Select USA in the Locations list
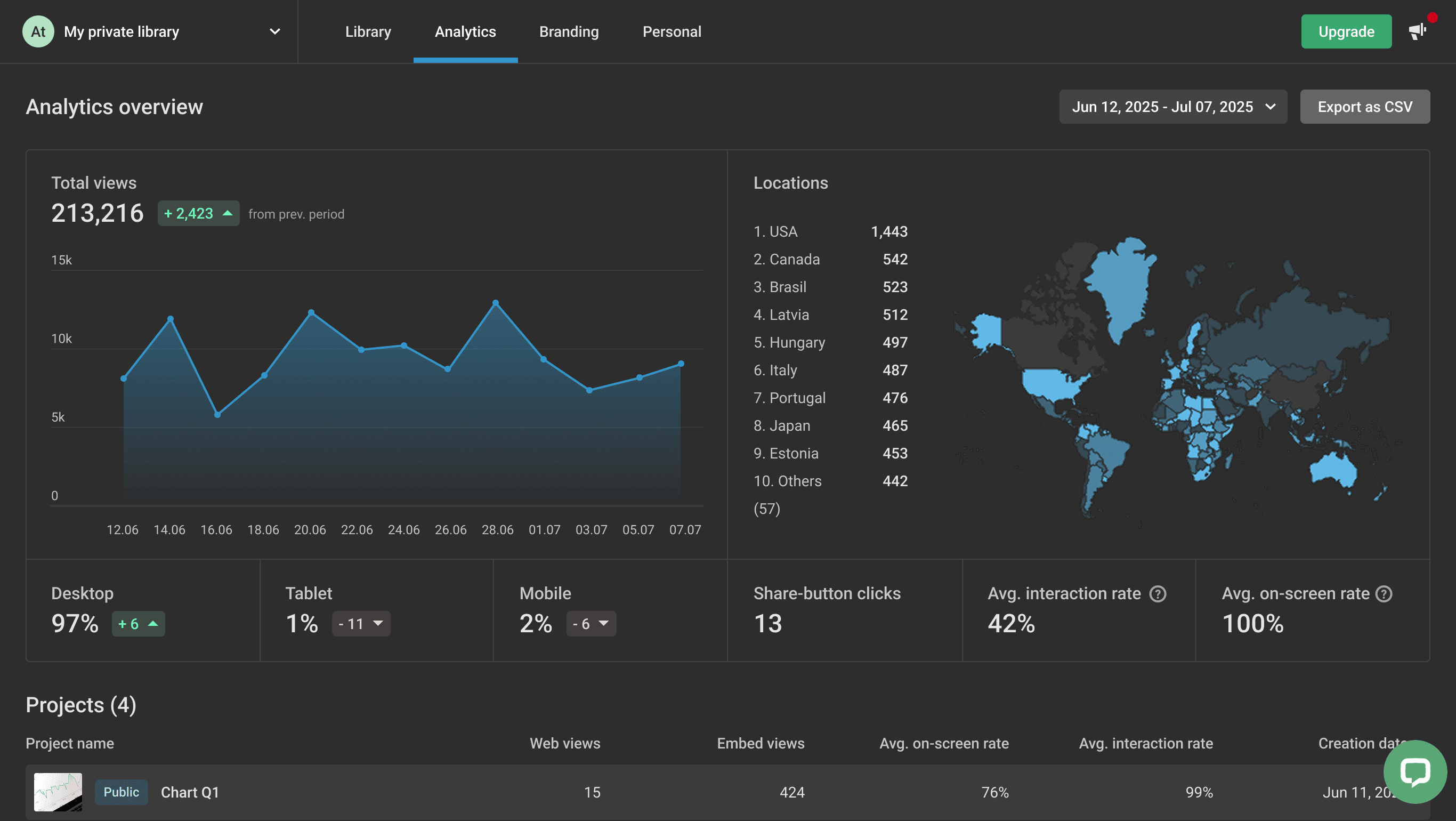This screenshot has height=821, width=1456. click(x=830, y=232)
